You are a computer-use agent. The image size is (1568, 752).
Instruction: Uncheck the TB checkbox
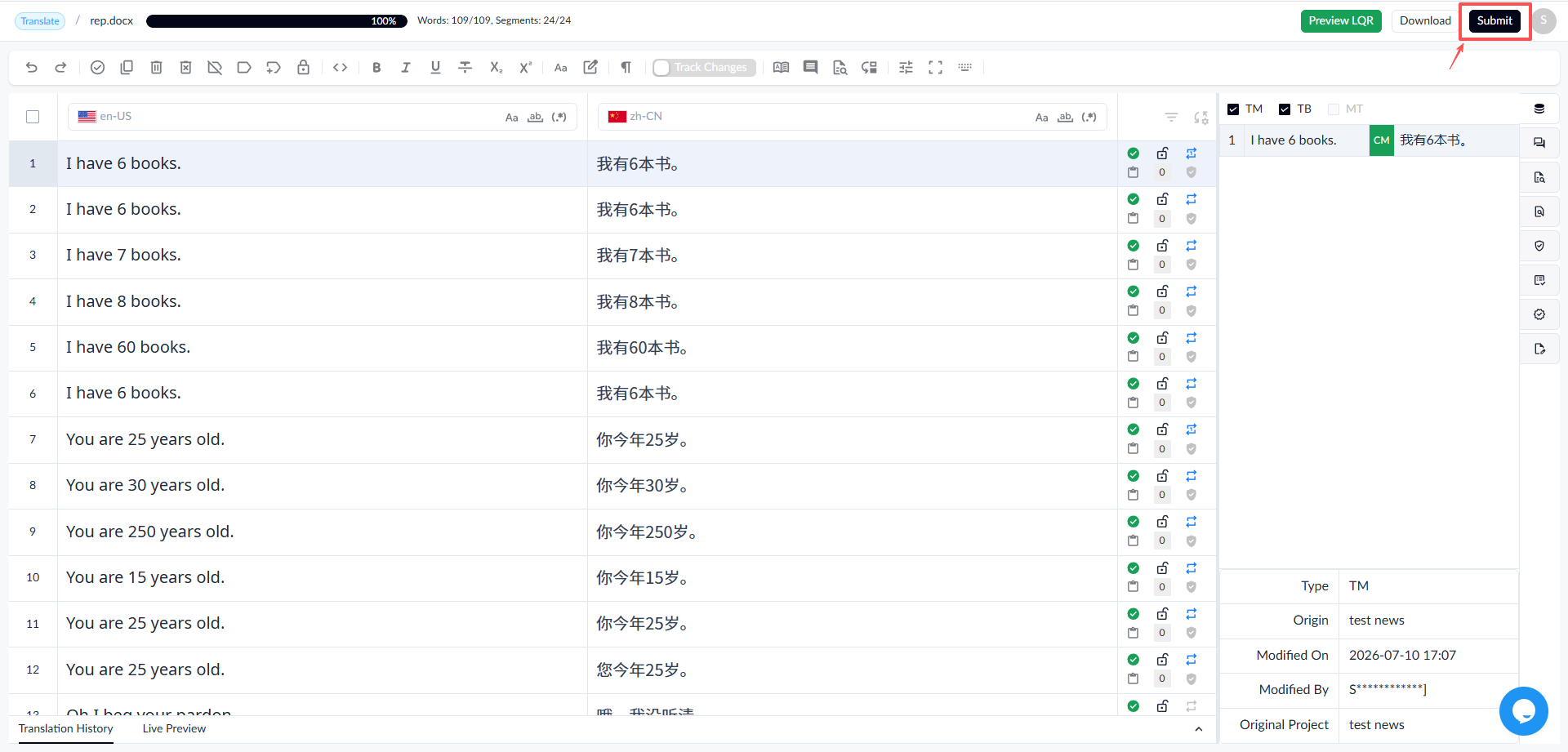[x=1285, y=109]
